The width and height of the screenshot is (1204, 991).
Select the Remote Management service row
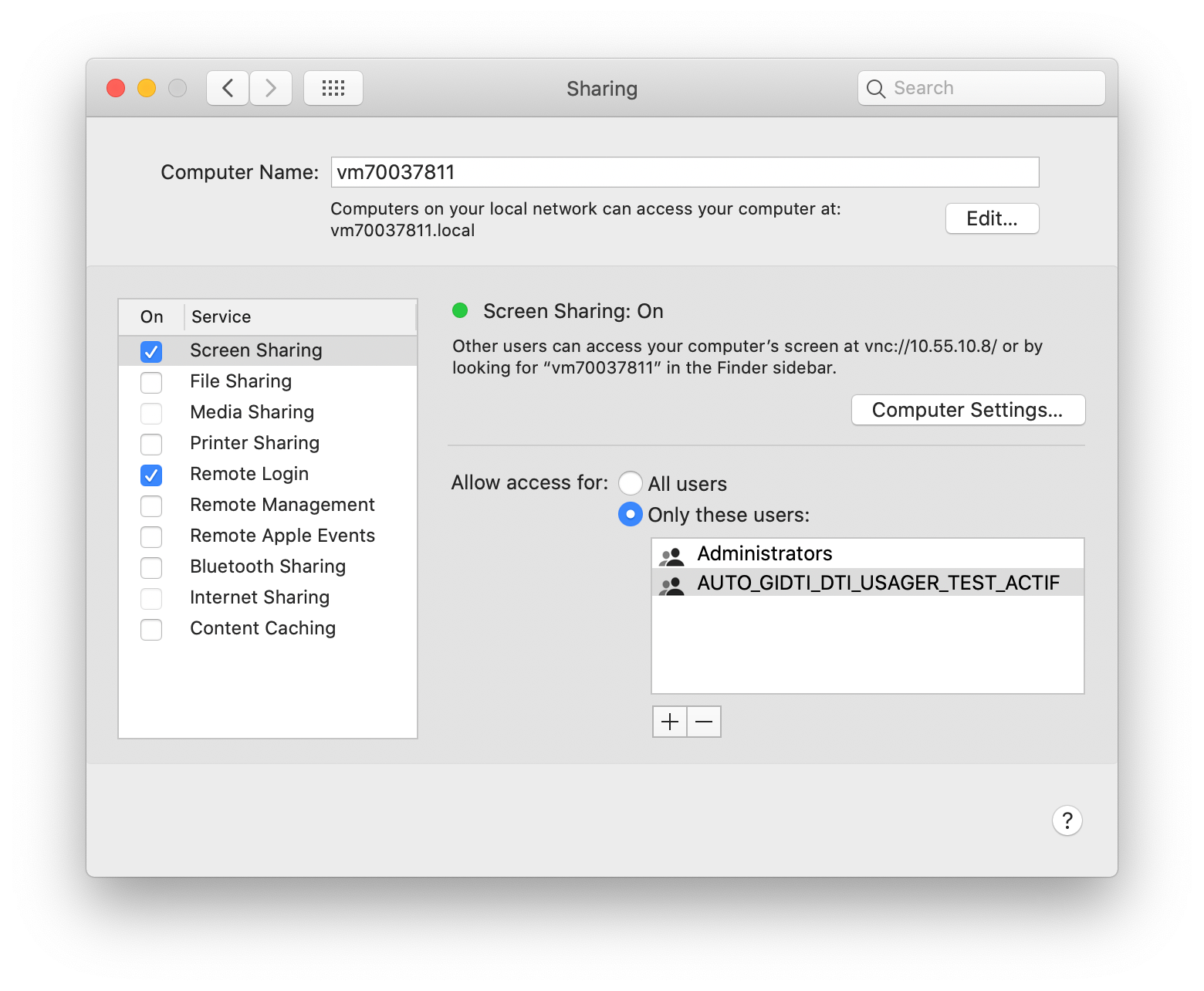pyautogui.click(x=268, y=505)
